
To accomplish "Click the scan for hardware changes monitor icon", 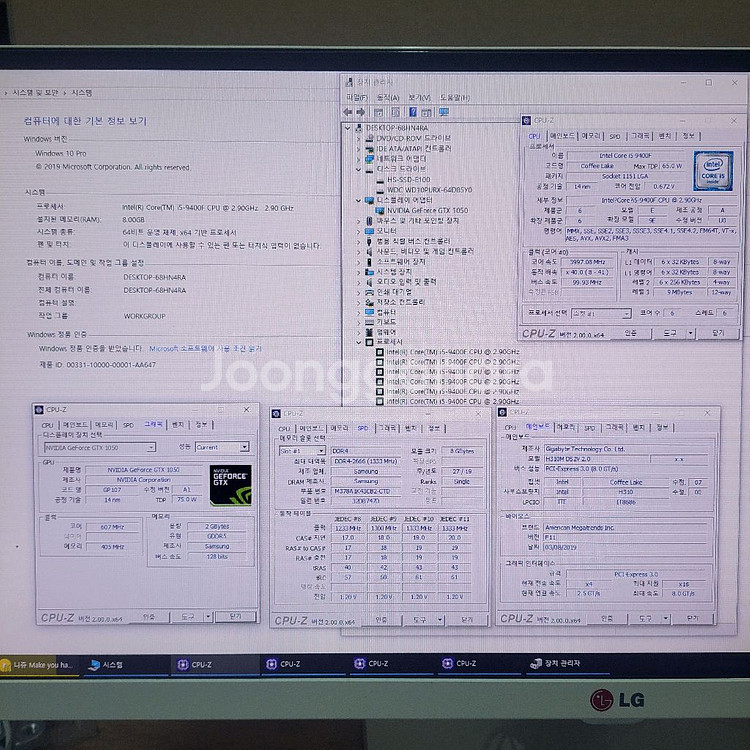I will pos(444,112).
